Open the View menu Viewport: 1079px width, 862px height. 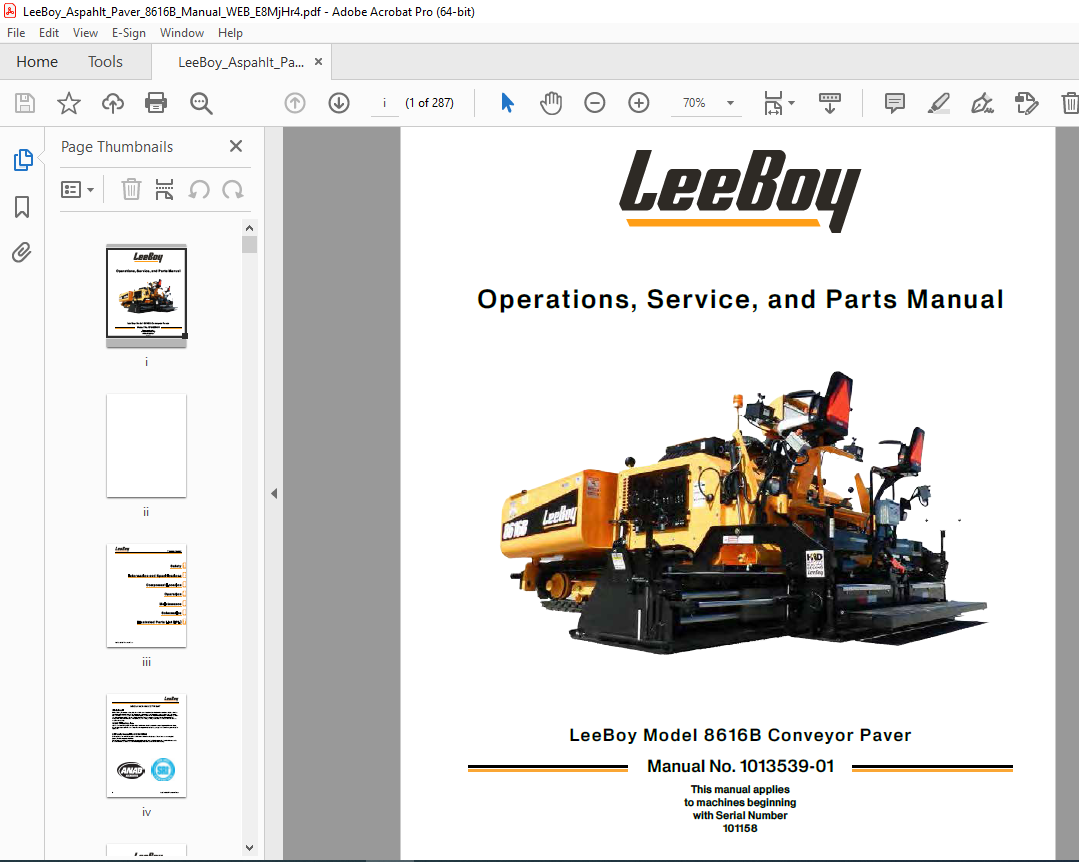(85, 33)
